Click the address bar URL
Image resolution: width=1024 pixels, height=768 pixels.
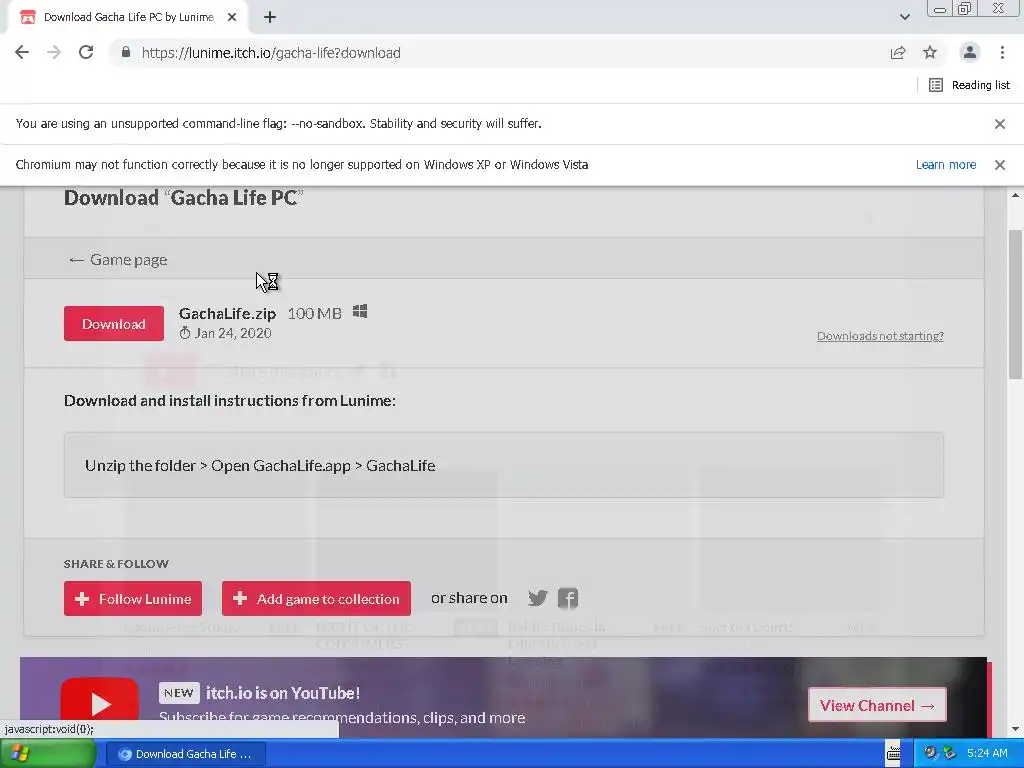pyautogui.click(x=271, y=53)
